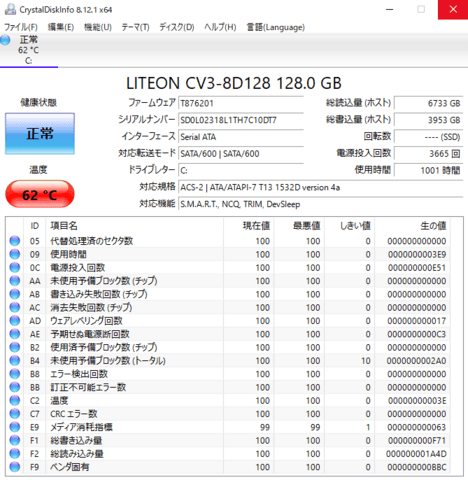The image size is (468, 480).
Task: Select the CRC エラー数 row name
Action: point(74,414)
